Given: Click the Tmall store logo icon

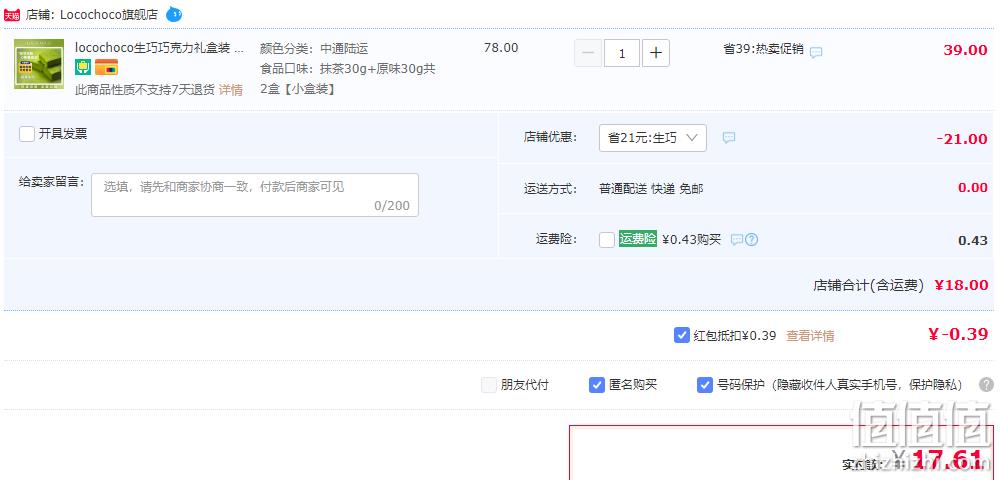Looking at the screenshot, I should coord(11,15).
